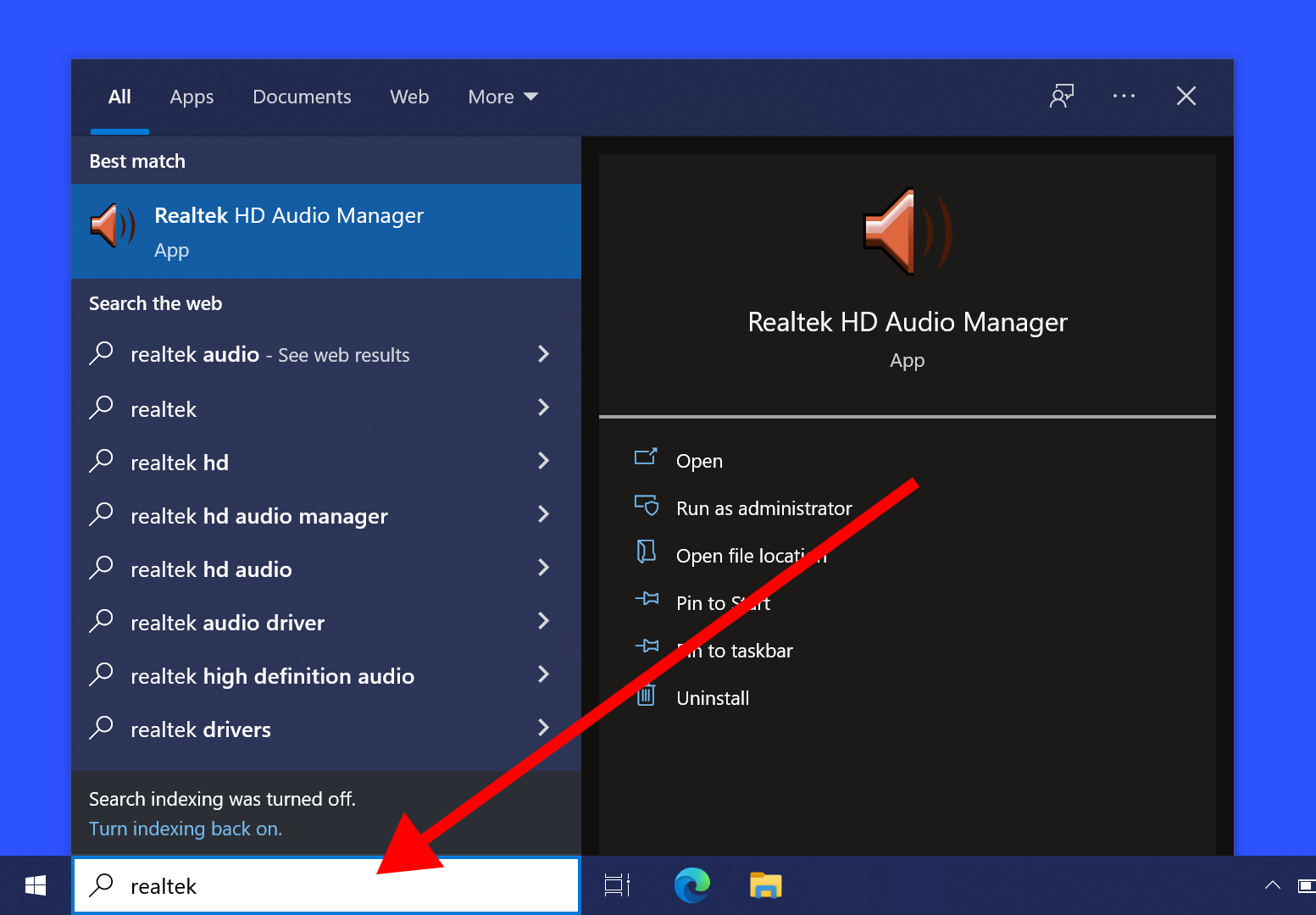
Task: Open the More filter dropdown
Action: 503,97
